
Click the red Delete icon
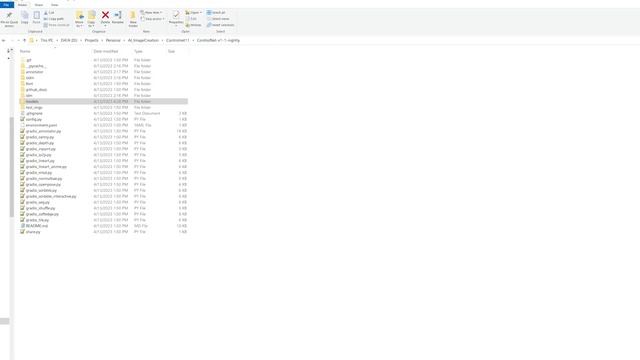[105, 15]
